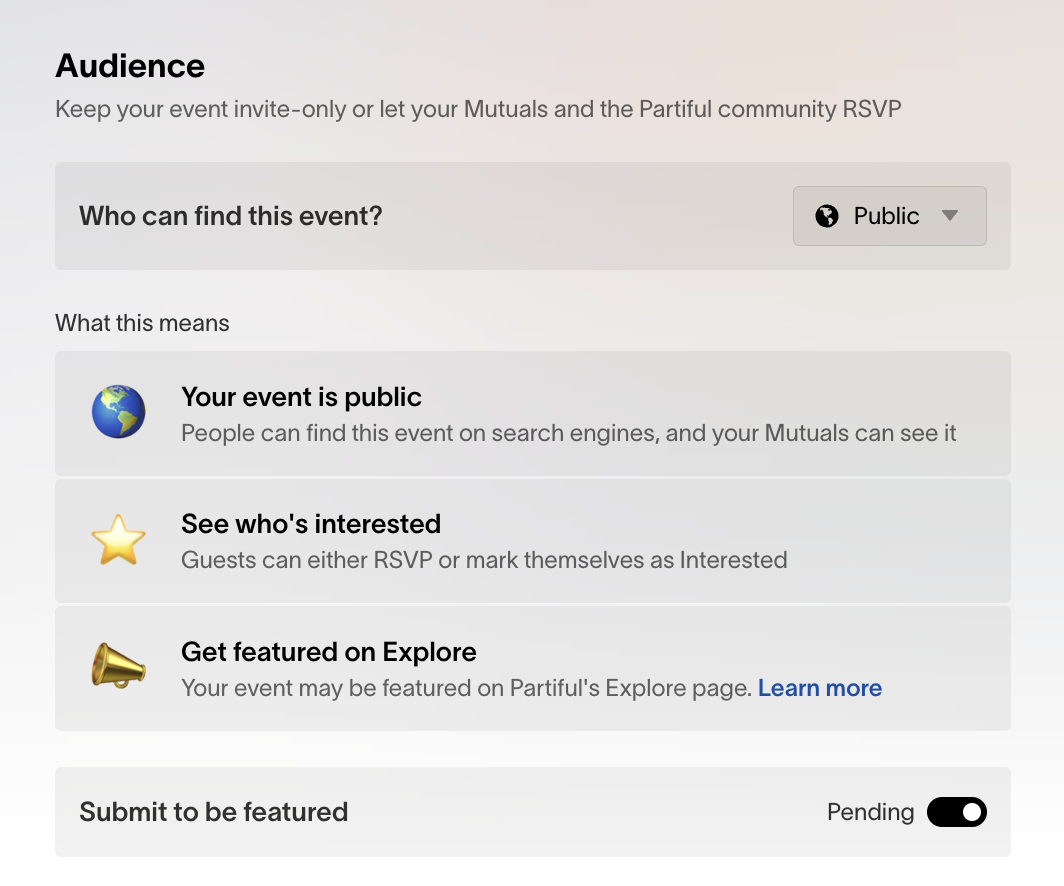Image resolution: width=1064 pixels, height=886 pixels.
Task: Click the invite-only subtitle under Audience
Action: click(x=478, y=108)
